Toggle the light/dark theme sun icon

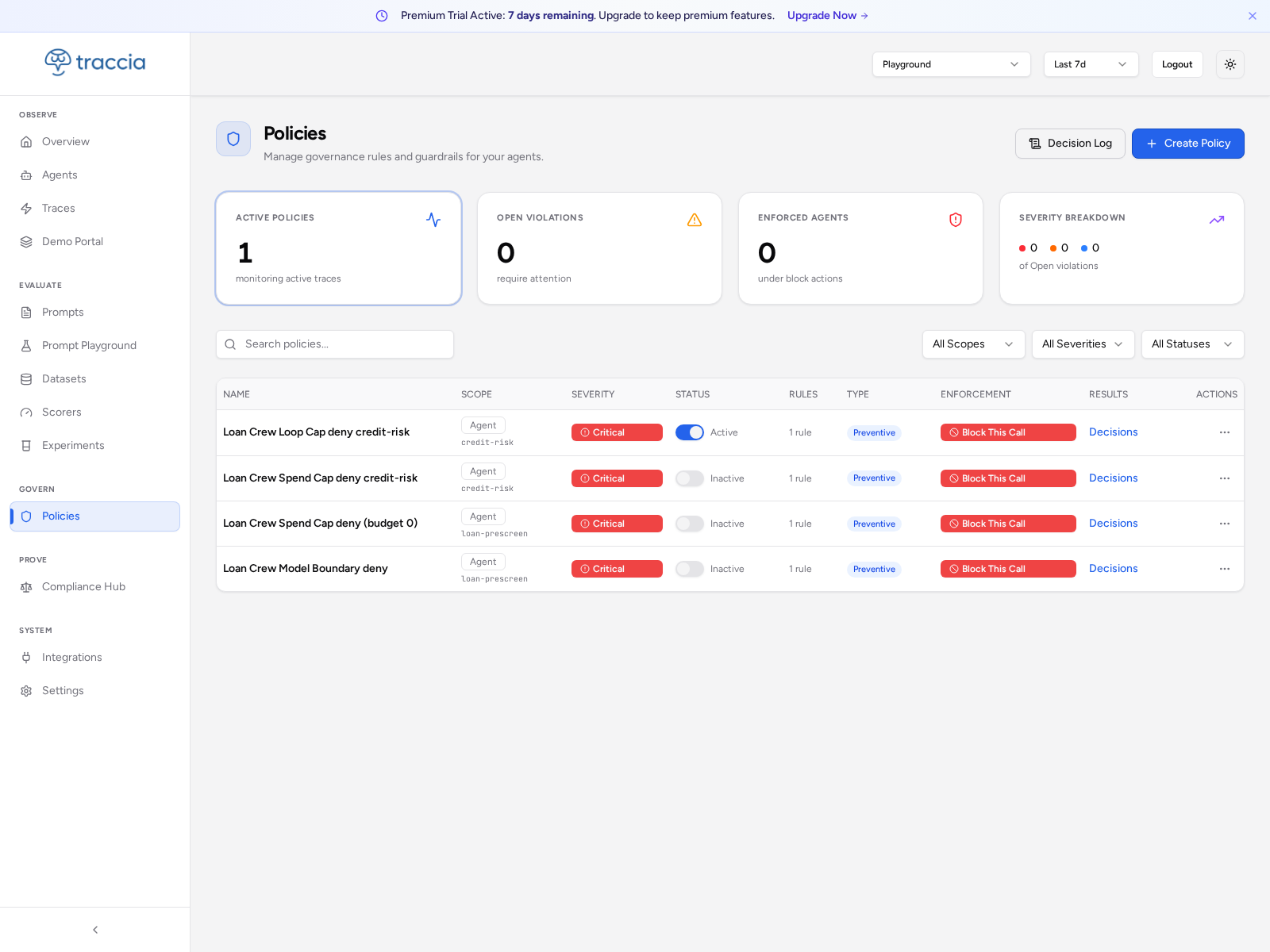1230,64
